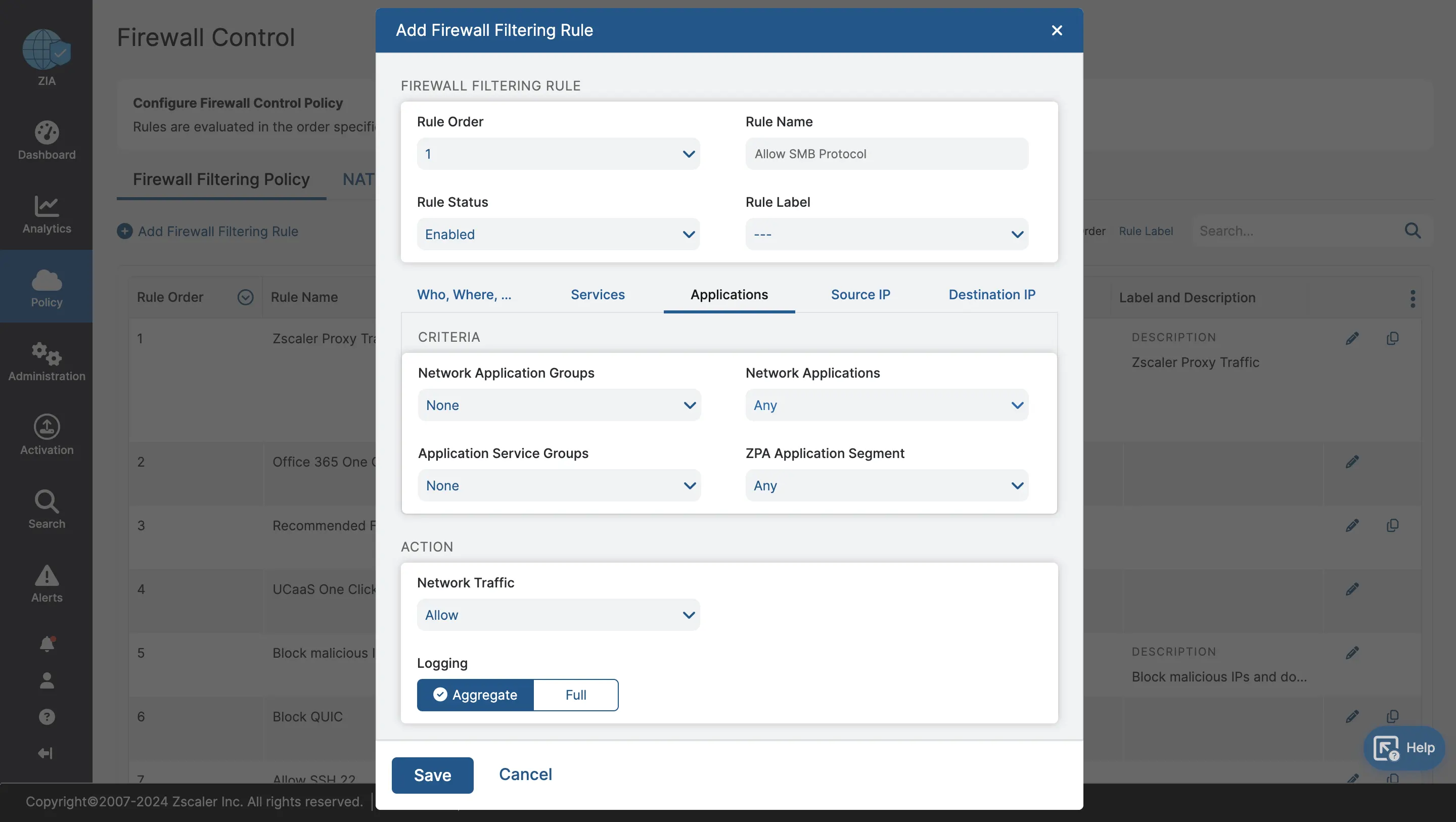The height and width of the screenshot is (822, 1456).
Task: Click the Cancel link
Action: [525, 774]
